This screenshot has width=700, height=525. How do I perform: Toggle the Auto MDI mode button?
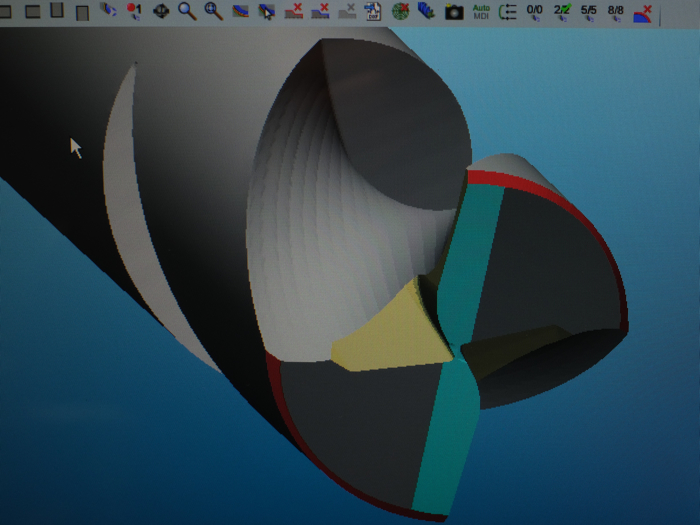click(x=481, y=12)
